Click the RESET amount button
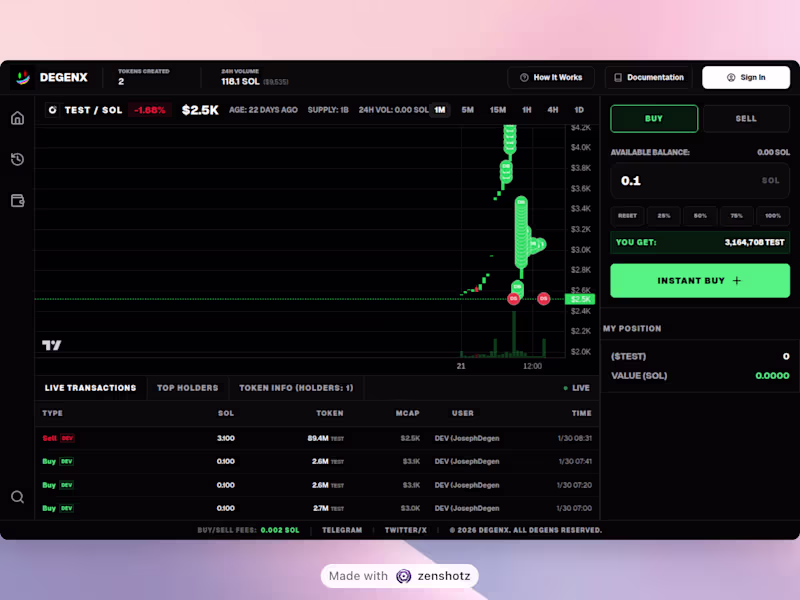 click(x=628, y=216)
